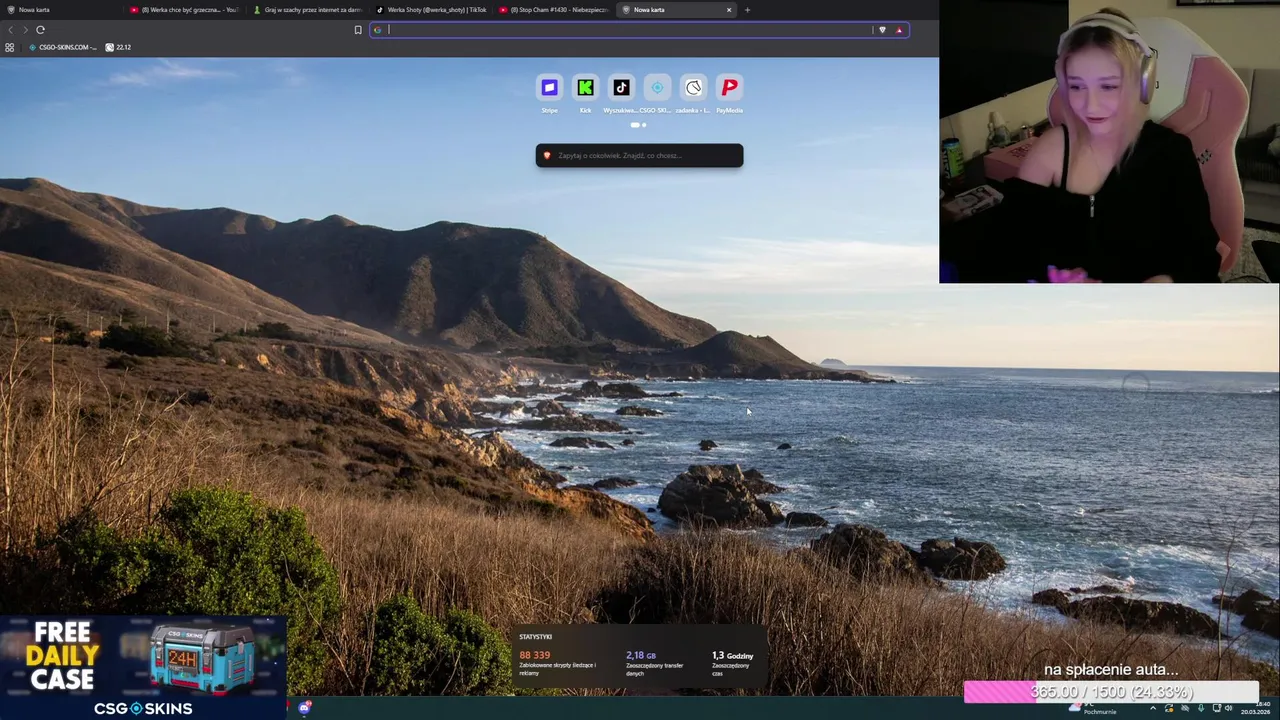The width and height of the screenshot is (1280, 720).
Task: Open the weather widget in the taskbar
Action: coord(1092,708)
